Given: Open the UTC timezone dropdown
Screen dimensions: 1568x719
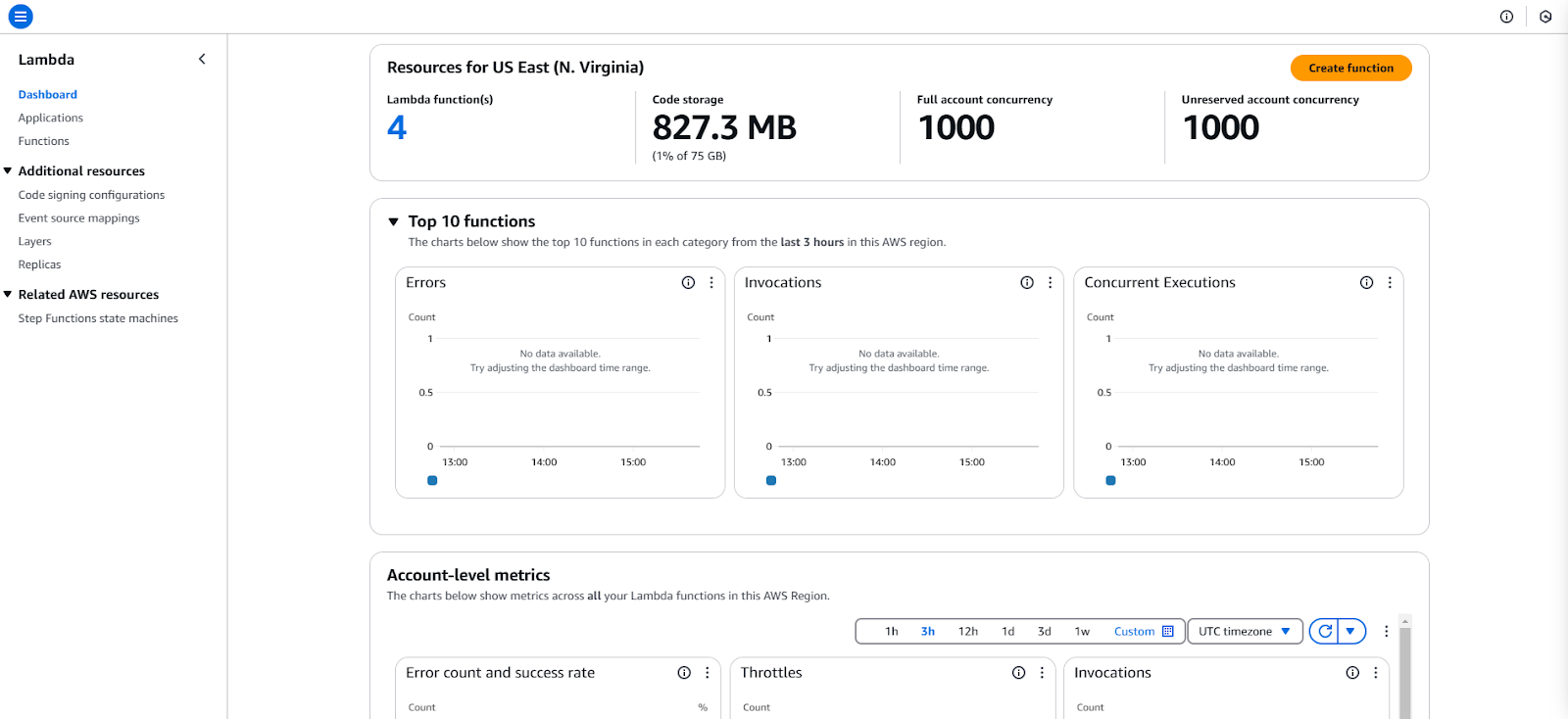Looking at the screenshot, I should (1245, 632).
